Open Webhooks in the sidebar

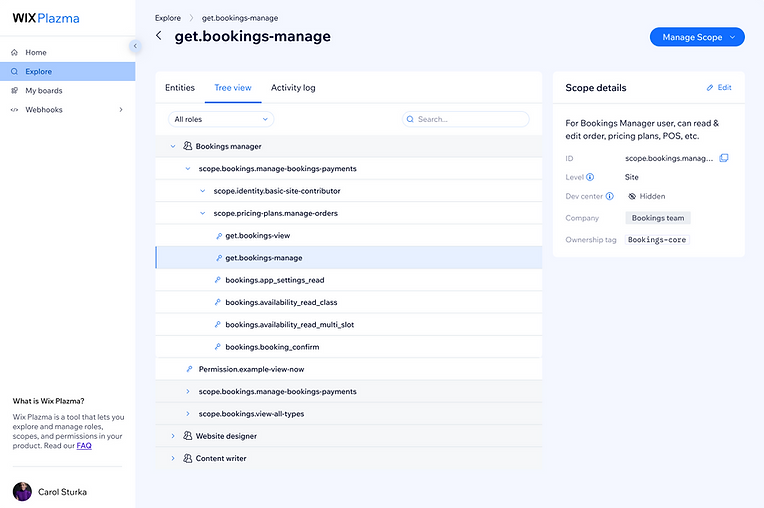(68, 110)
